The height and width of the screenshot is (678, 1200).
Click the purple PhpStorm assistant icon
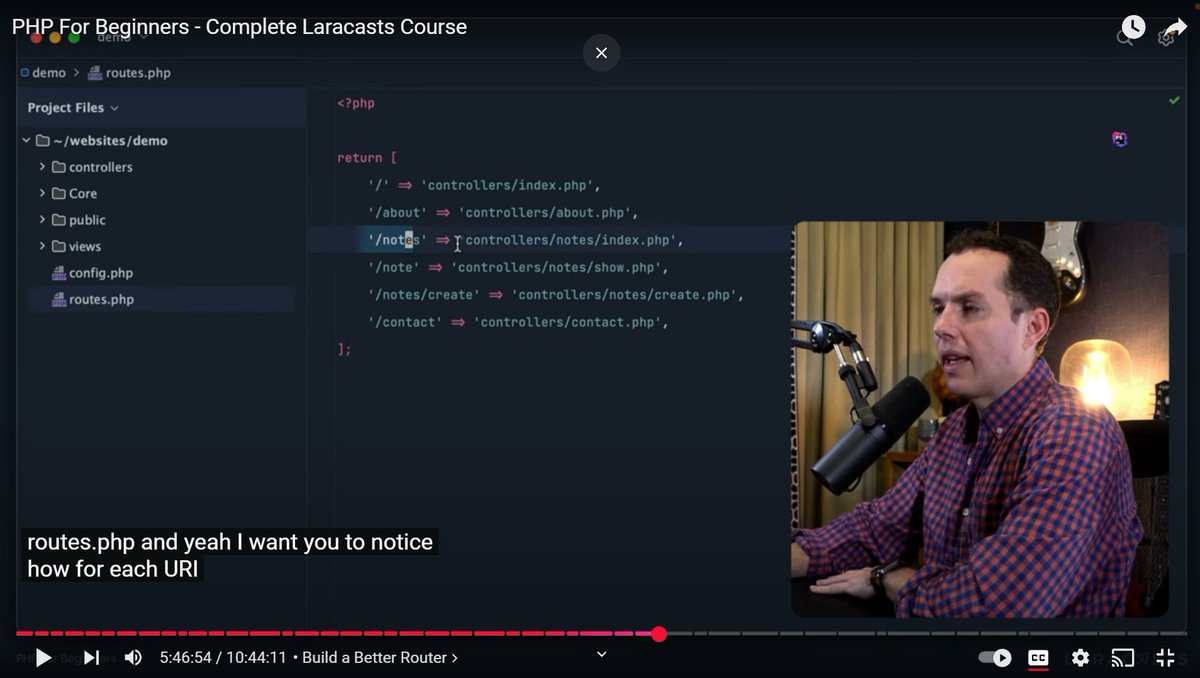pos(1120,139)
